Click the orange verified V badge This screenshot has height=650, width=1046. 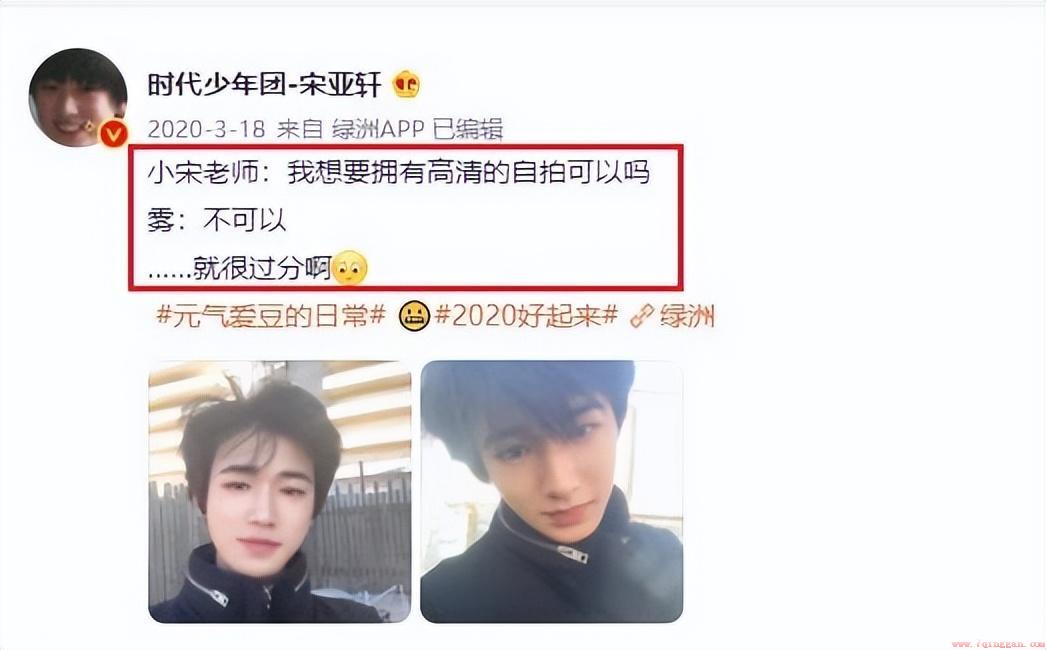[113, 135]
